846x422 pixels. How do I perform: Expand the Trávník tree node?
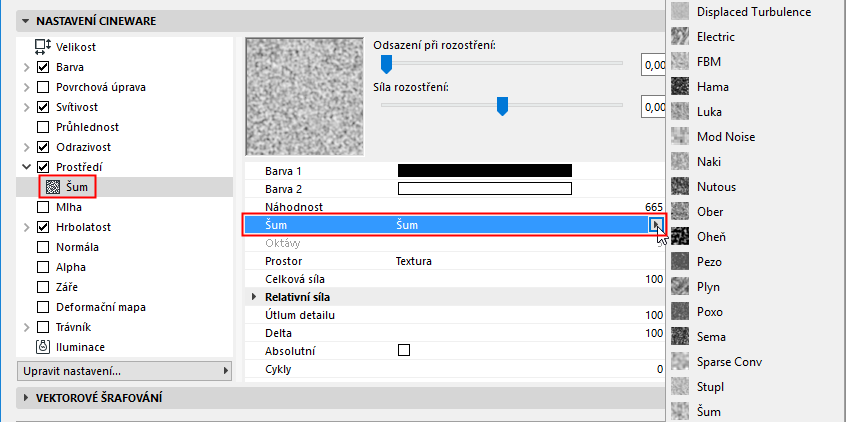pyautogui.click(x=26, y=327)
